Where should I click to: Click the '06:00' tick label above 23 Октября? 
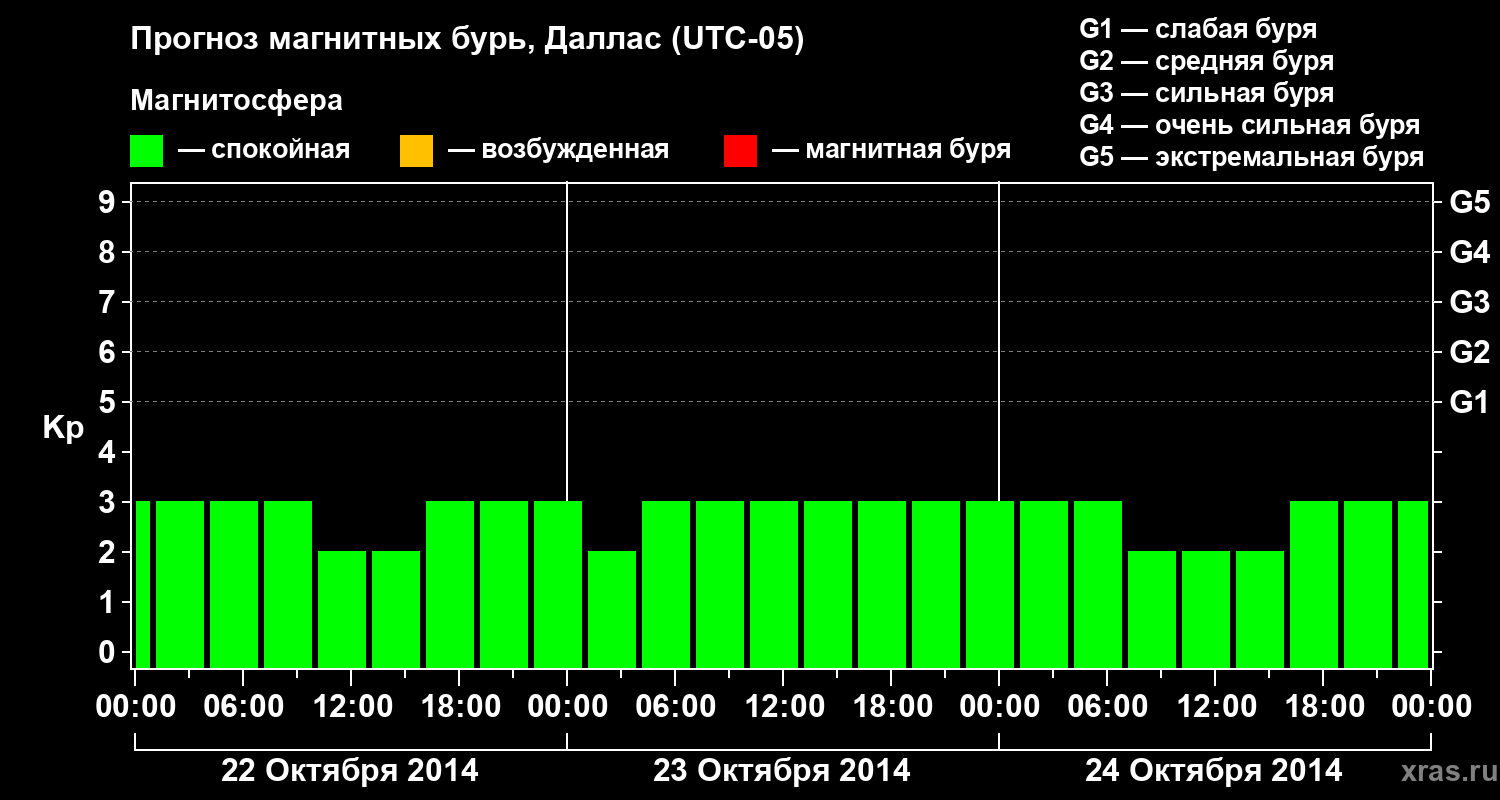675,707
